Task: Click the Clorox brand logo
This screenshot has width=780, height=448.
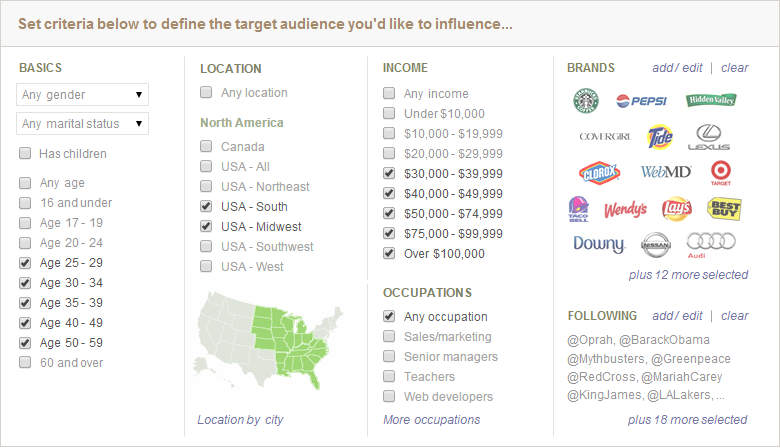Action: 599,173
